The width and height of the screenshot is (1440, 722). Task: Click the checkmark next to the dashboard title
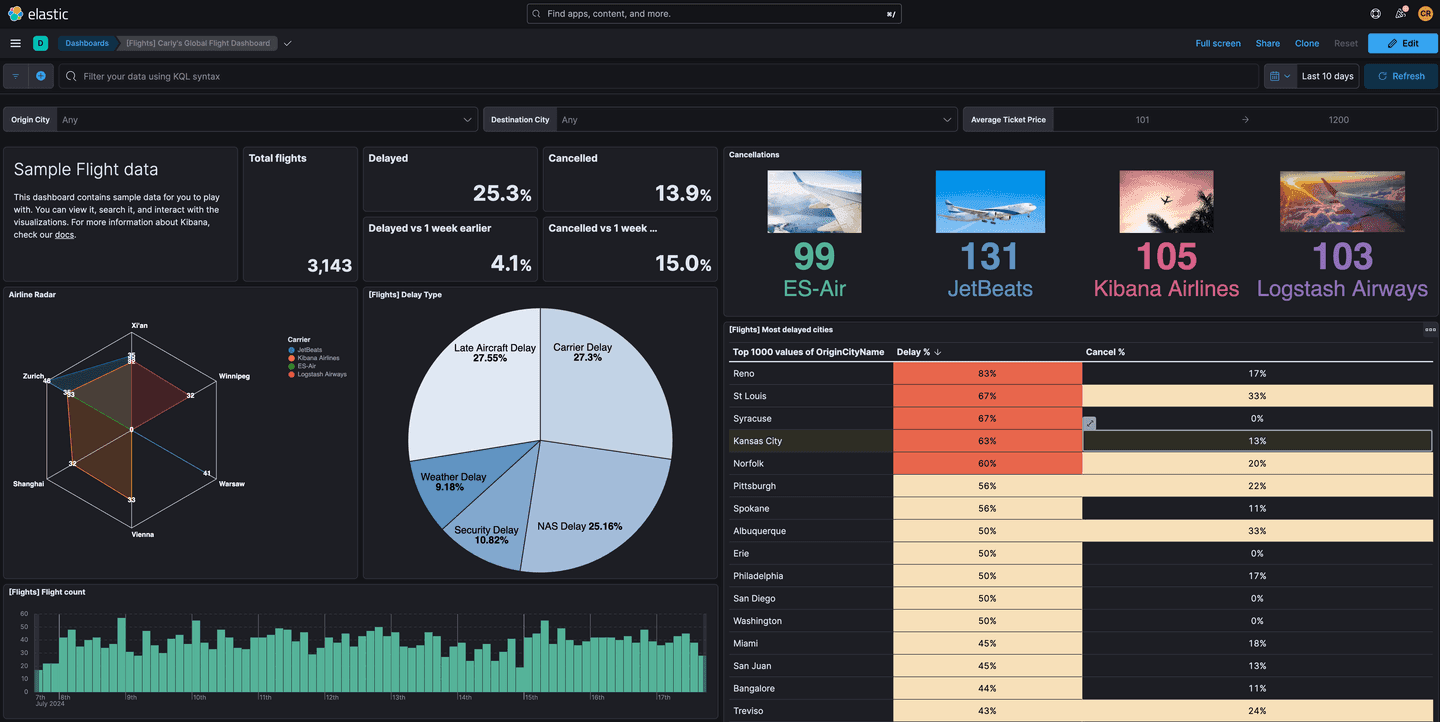click(x=287, y=43)
